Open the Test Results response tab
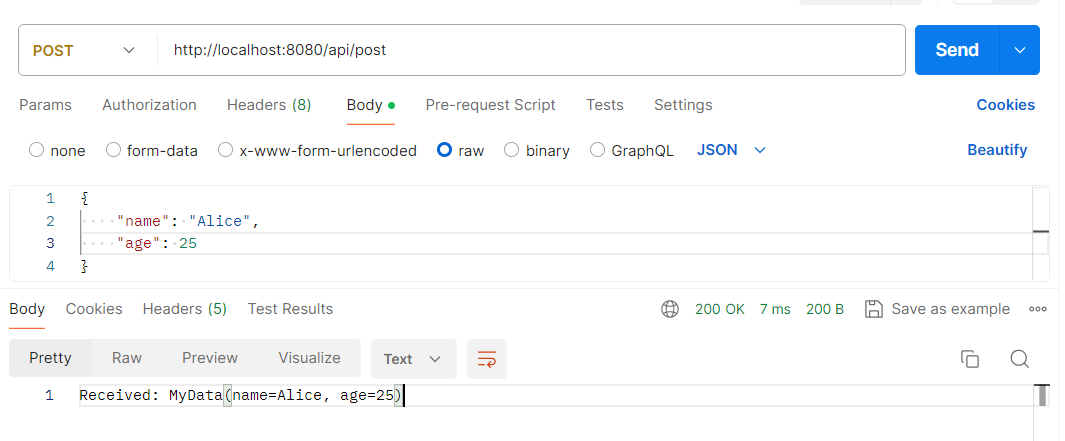The width and height of the screenshot is (1065, 441). point(290,309)
